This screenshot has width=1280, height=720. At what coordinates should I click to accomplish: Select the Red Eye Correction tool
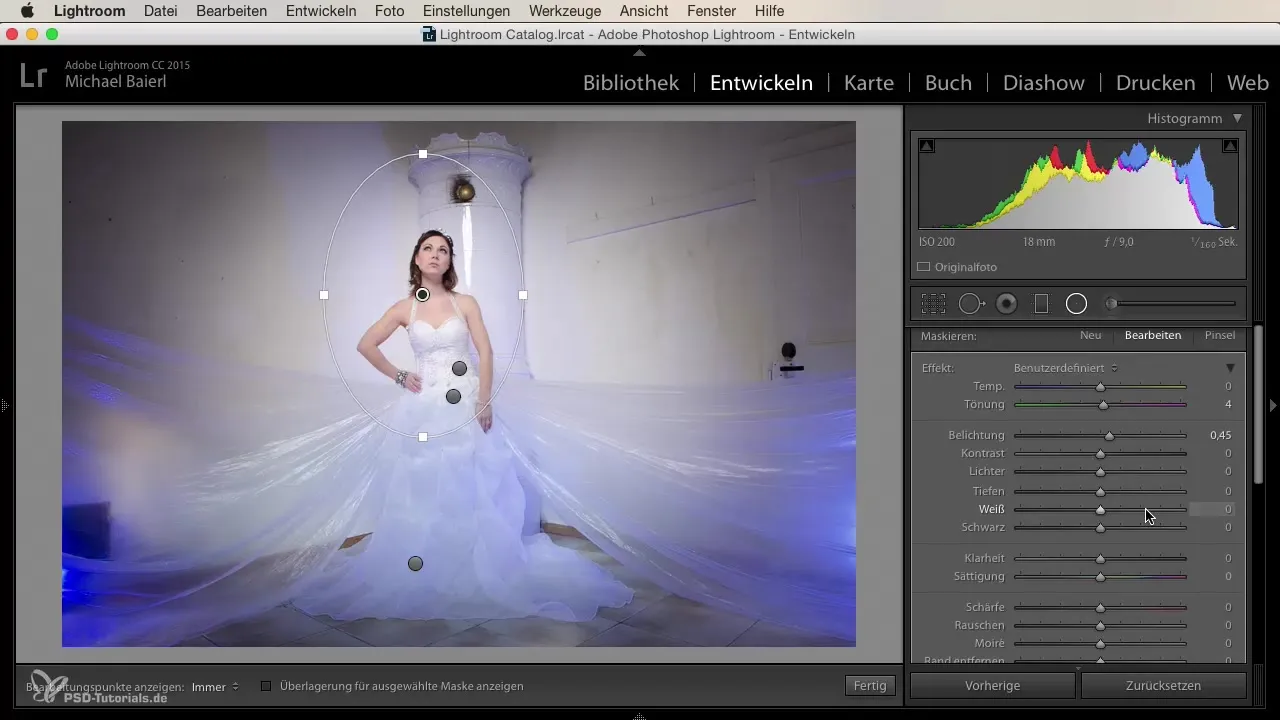pos(1007,304)
